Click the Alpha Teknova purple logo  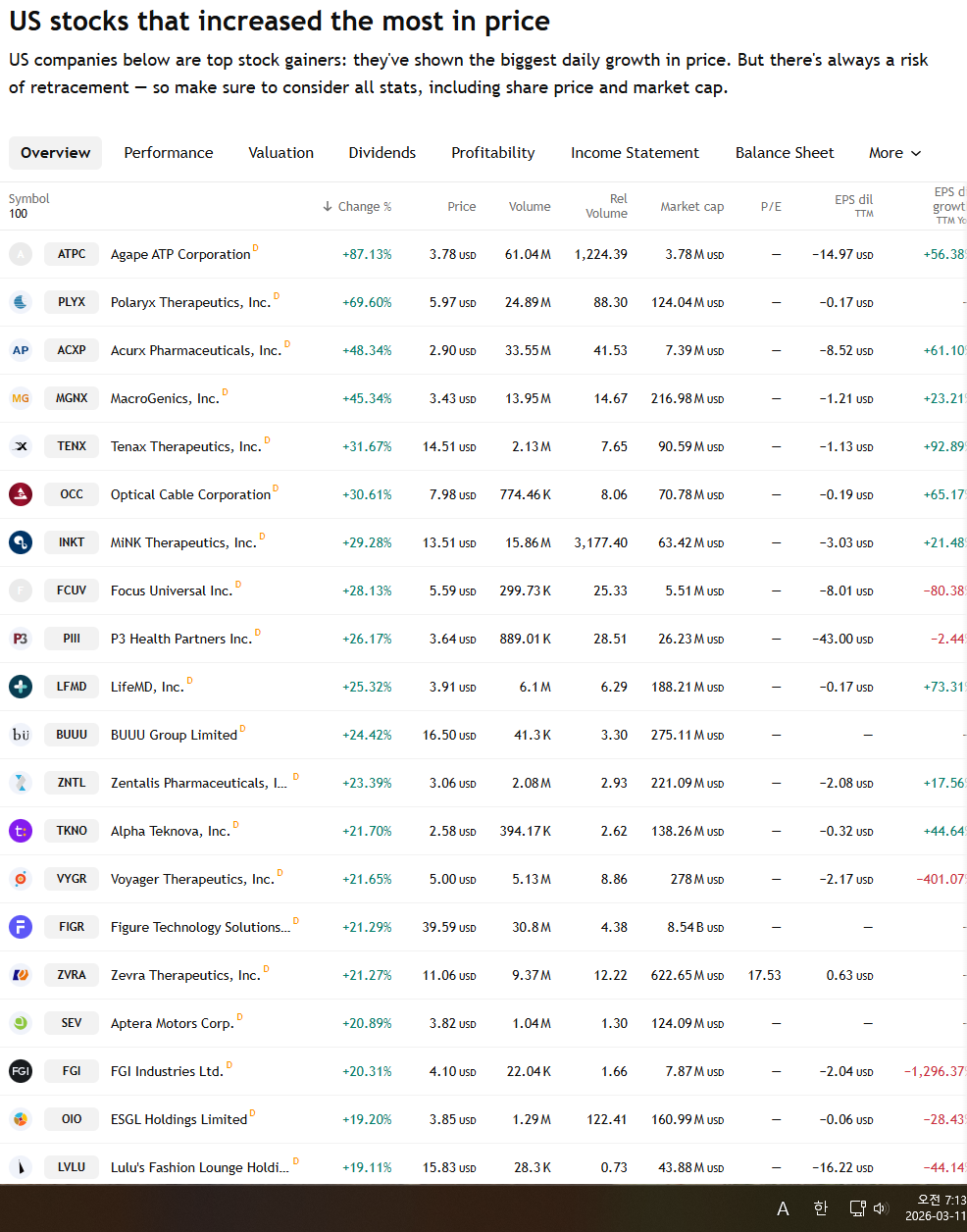pyautogui.click(x=21, y=831)
